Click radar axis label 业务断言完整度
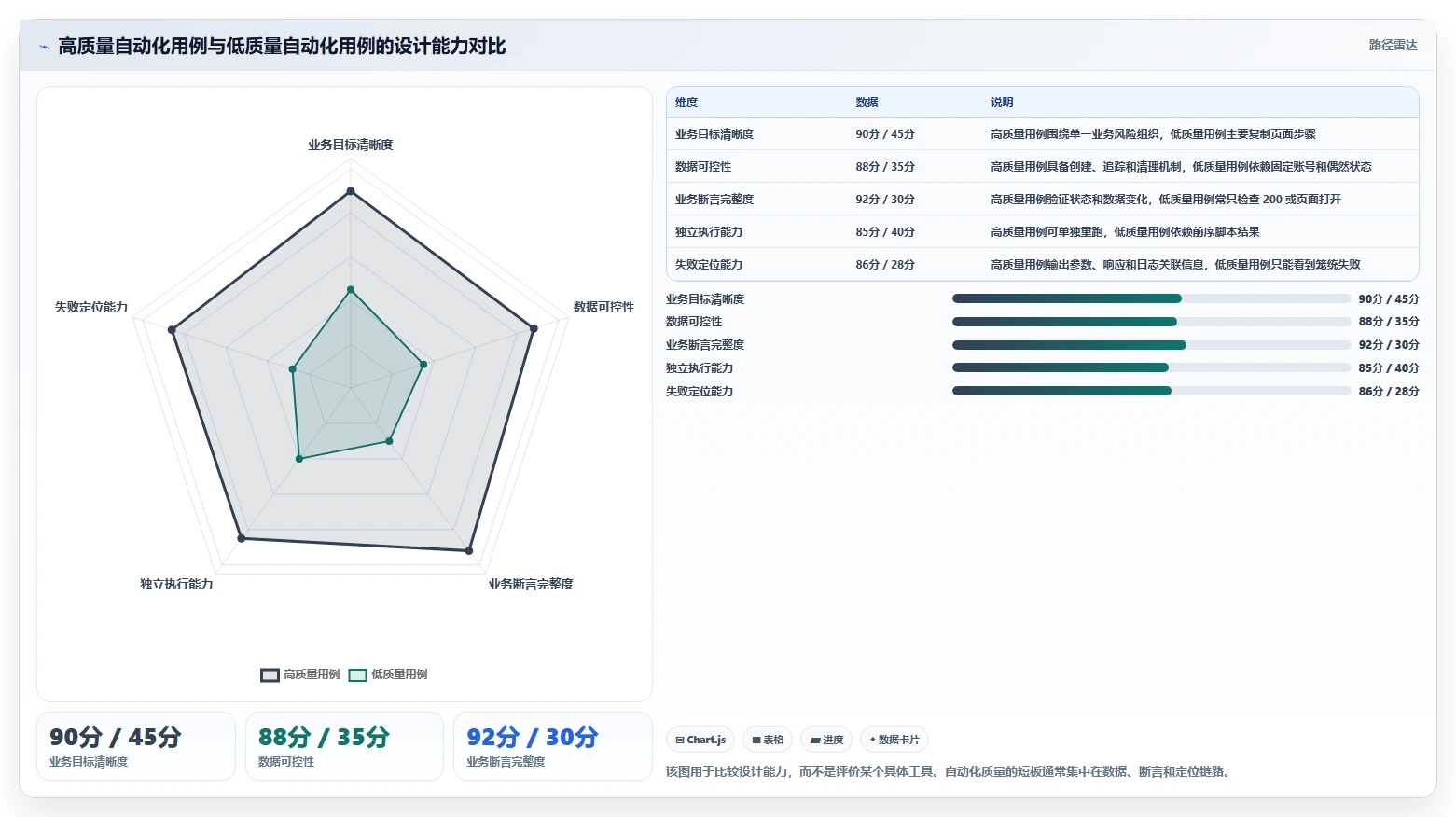The height and width of the screenshot is (817, 1456). pyautogui.click(x=531, y=584)
